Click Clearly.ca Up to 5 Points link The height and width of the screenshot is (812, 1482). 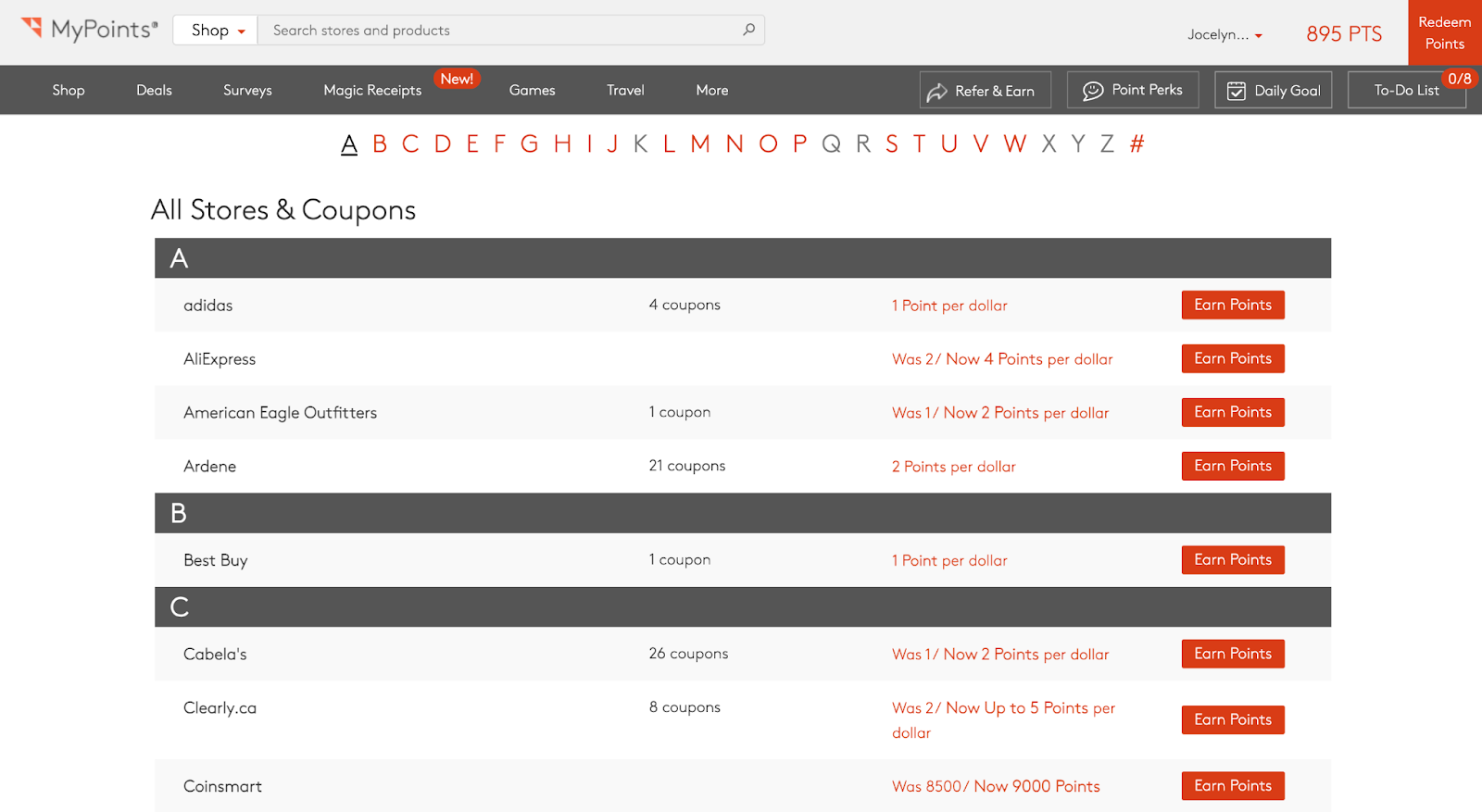click(x=1003, y=720)
